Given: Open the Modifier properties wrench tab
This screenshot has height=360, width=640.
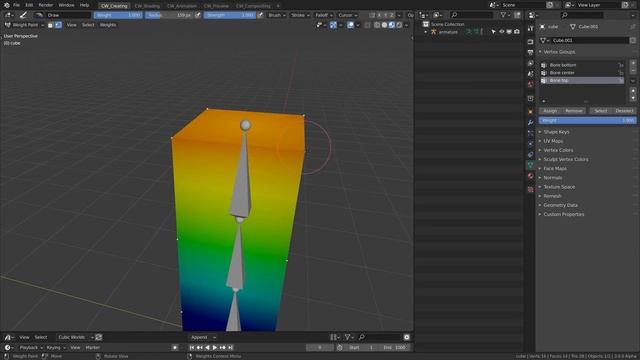Looking at the screenshot, I should click(530, 123).
